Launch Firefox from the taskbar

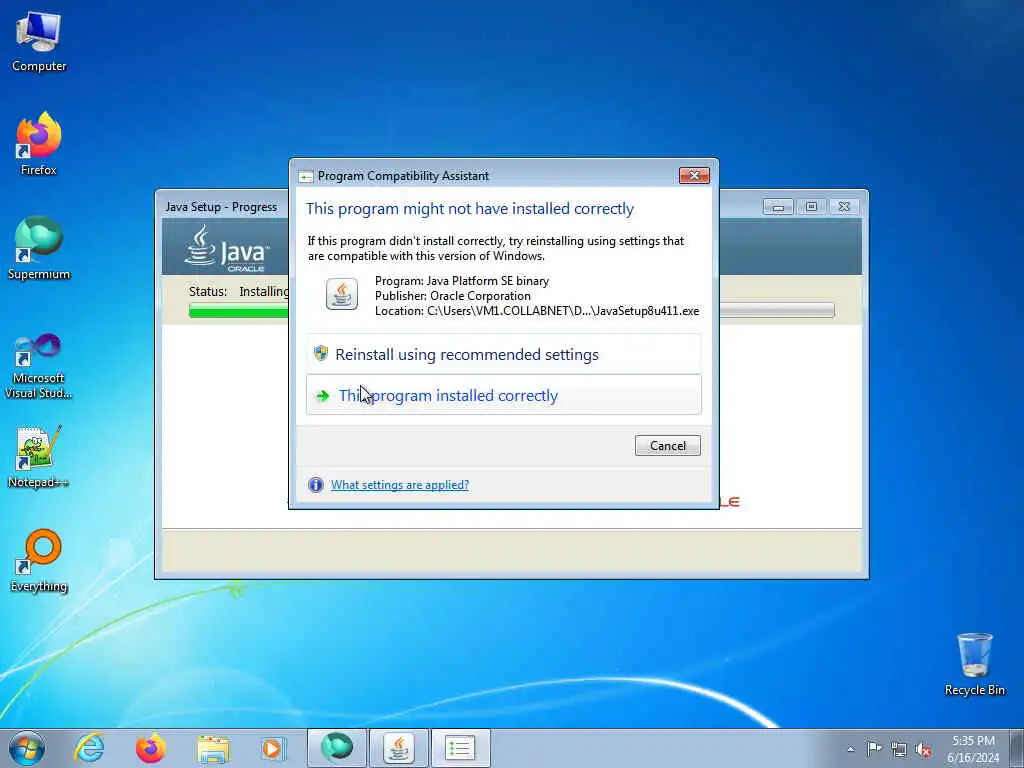point(151,748)
